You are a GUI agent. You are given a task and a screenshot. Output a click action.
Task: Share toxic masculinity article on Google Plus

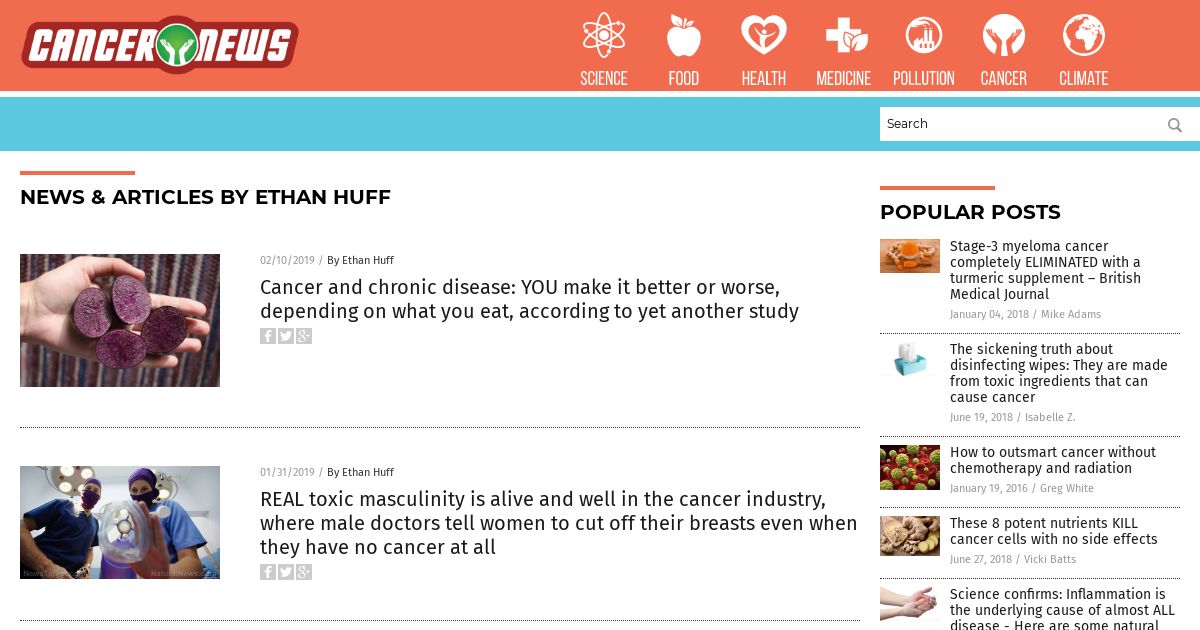pyautogui.click(x=304, y=572)
